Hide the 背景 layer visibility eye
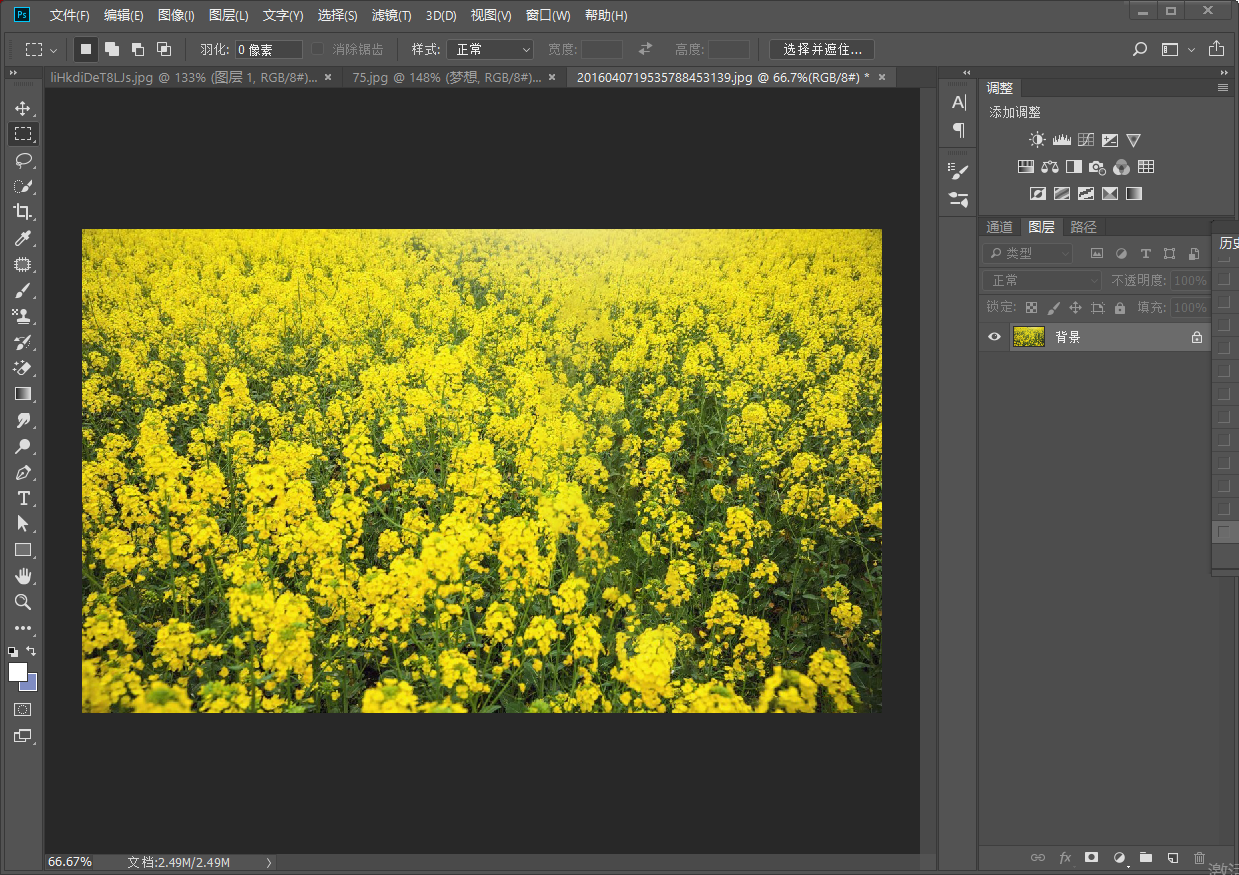 pos(994,337)
